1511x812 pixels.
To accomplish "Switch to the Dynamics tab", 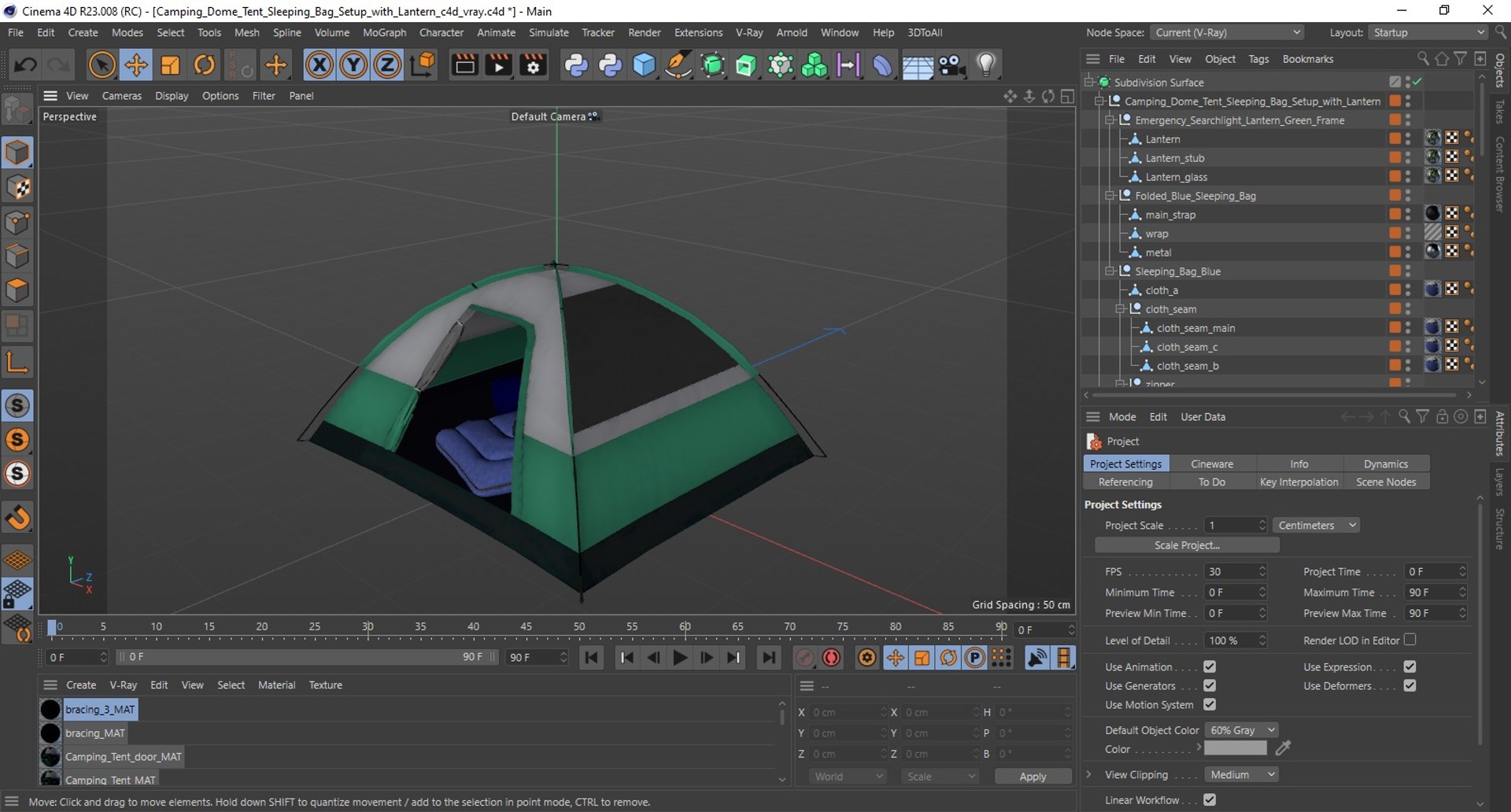I will click(1386, 464).
